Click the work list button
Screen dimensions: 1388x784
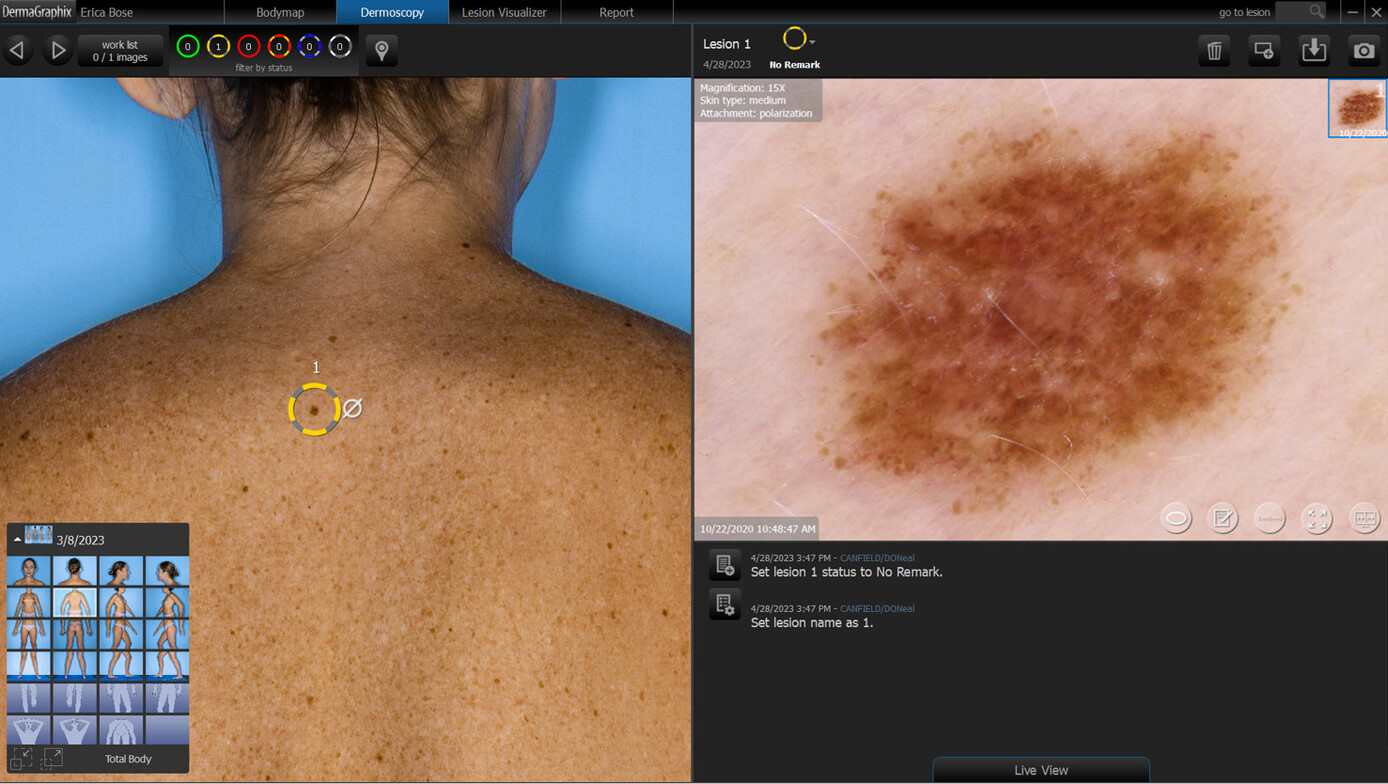point(120,51)
